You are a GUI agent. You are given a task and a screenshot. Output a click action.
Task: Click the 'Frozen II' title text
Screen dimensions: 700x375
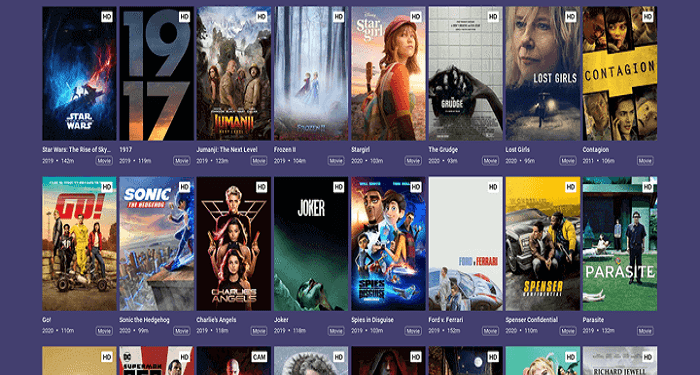point(285,150)
